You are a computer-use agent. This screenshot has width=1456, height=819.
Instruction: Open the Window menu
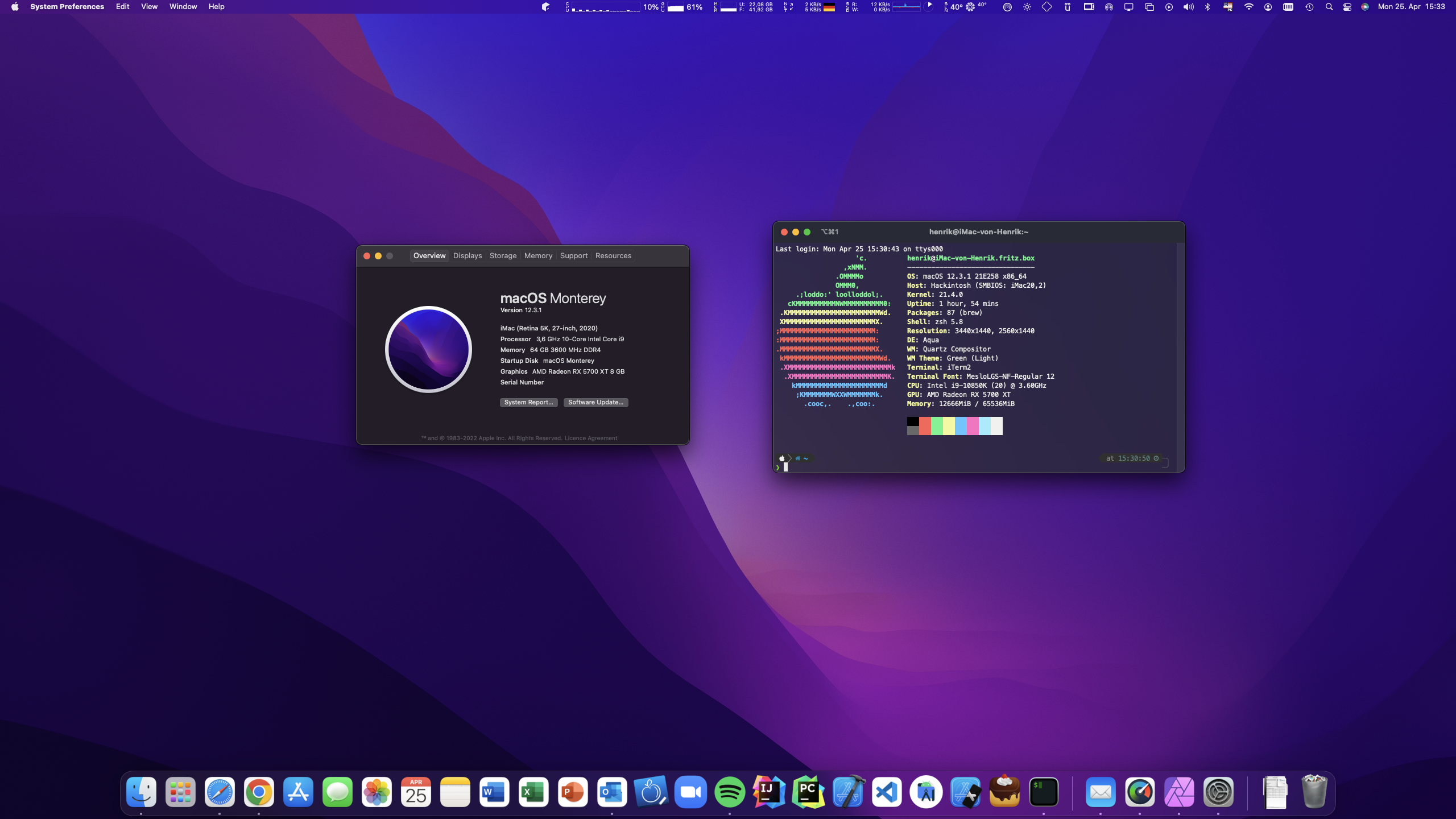183,7
